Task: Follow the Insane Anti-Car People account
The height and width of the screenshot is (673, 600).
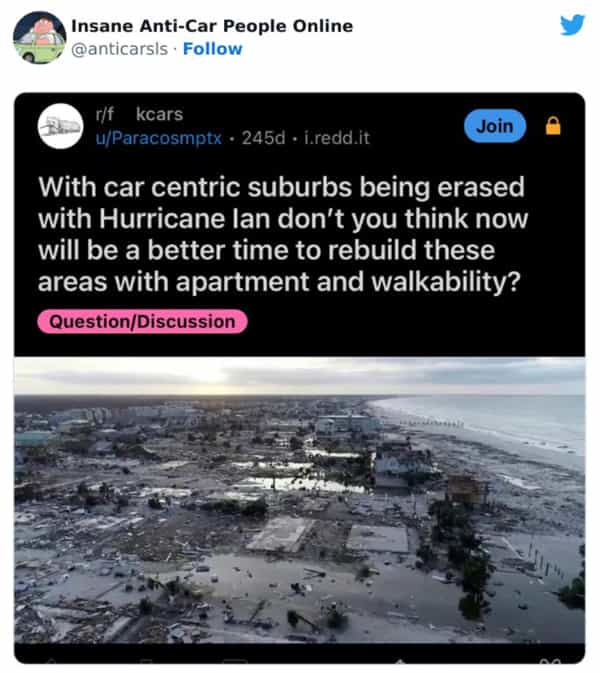Action: 212,49
